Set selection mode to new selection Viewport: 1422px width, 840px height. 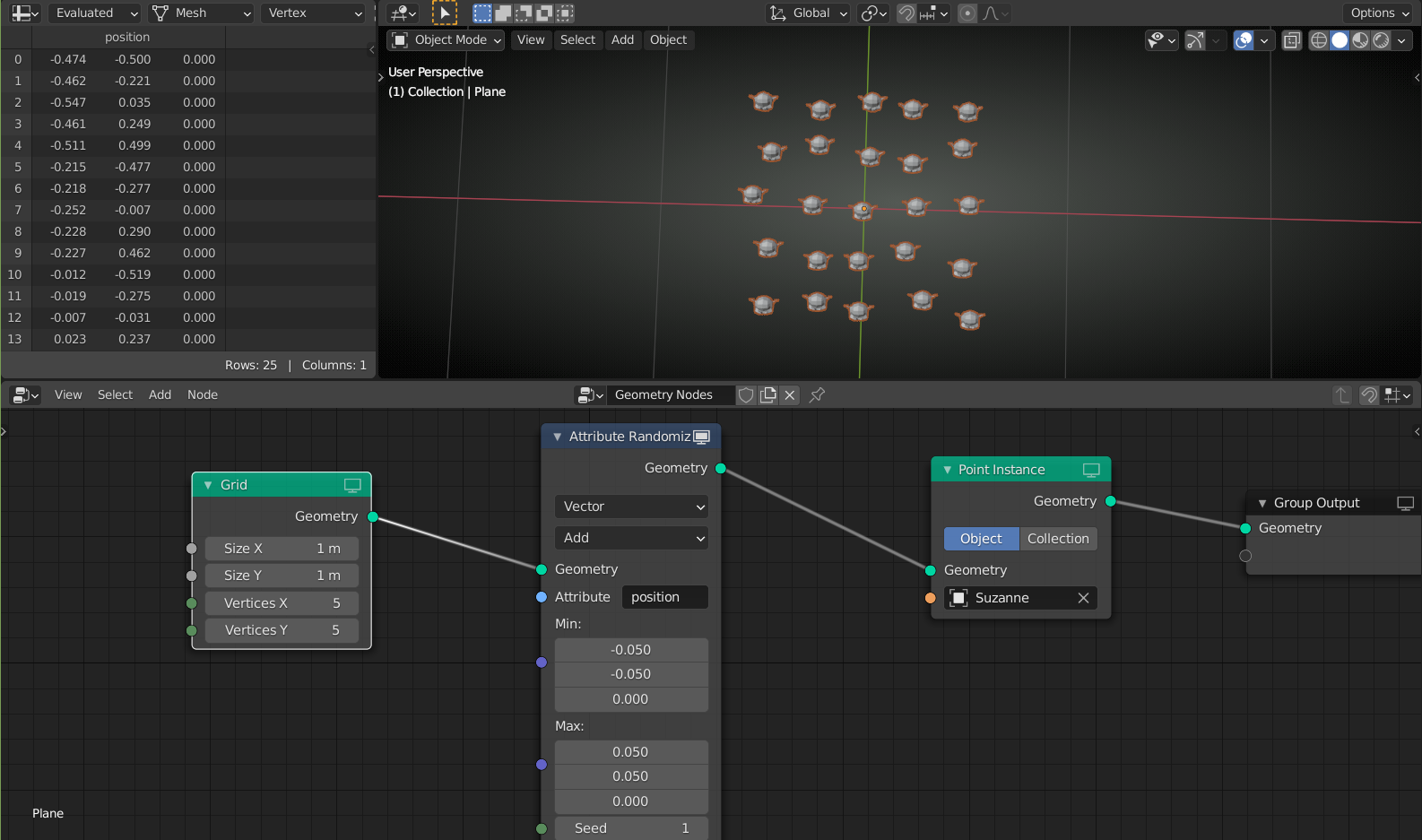coord(482,13)
